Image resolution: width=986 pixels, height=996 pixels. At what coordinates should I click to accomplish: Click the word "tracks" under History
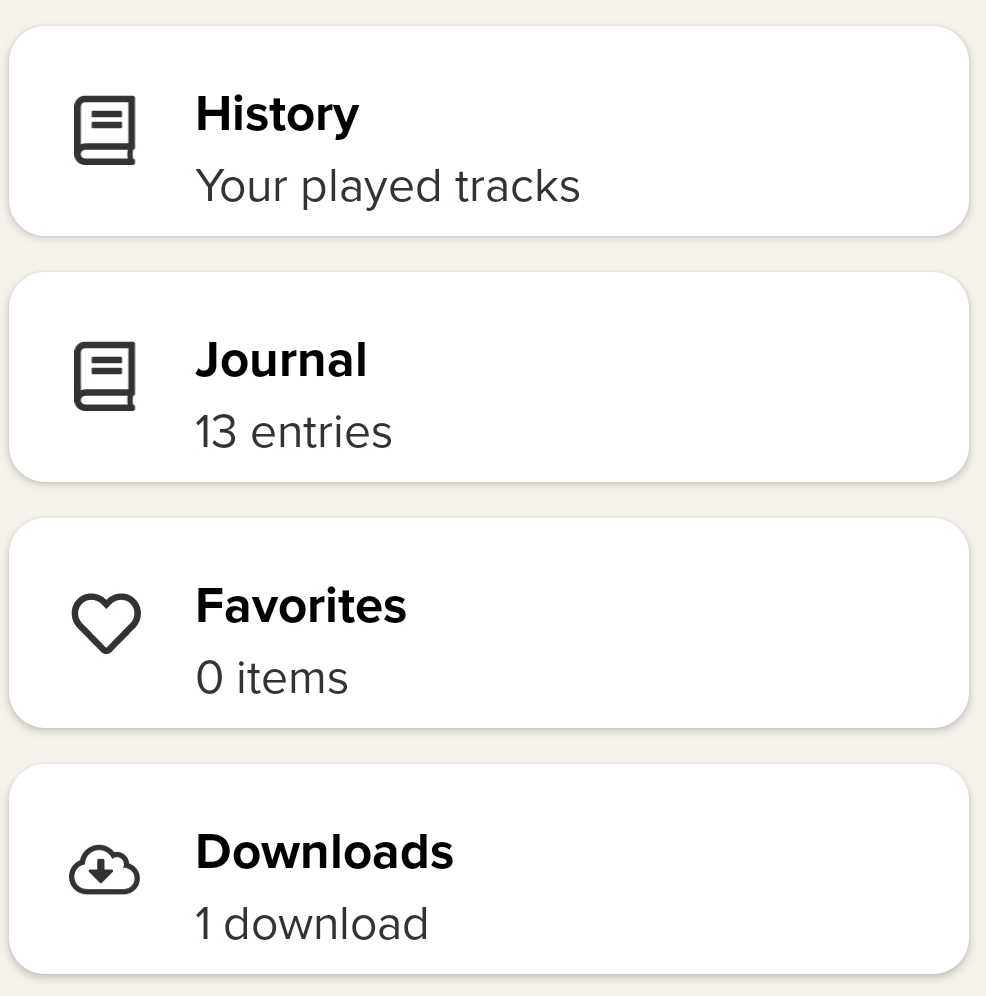click(517, 186)
